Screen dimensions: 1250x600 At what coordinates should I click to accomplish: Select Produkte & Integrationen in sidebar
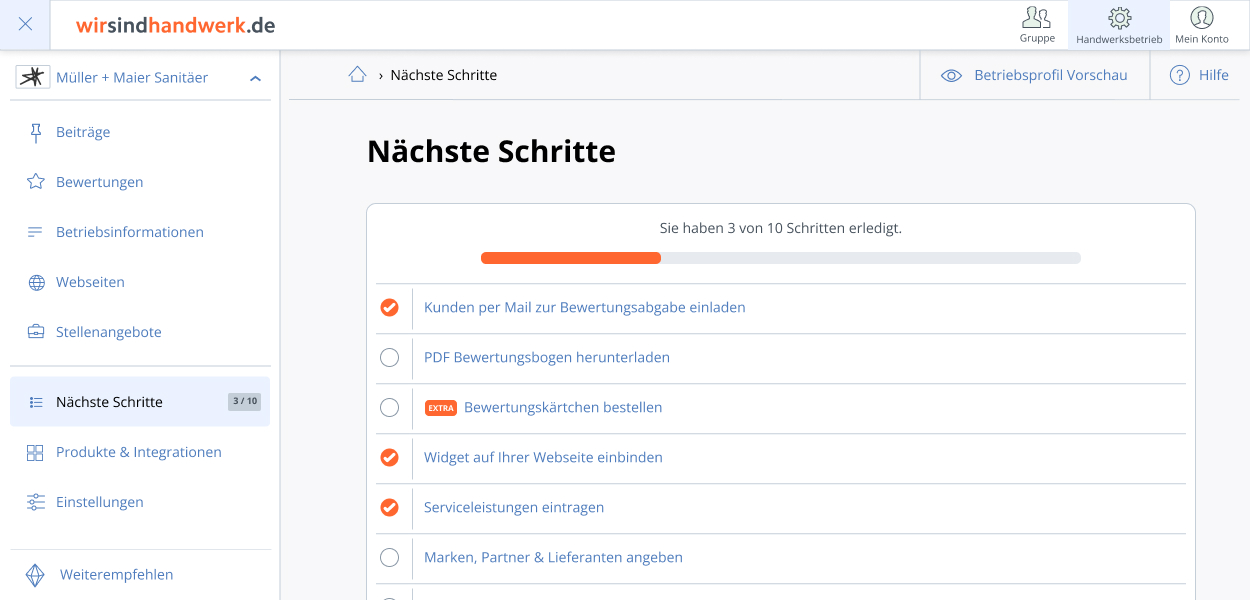coord(138,452)
